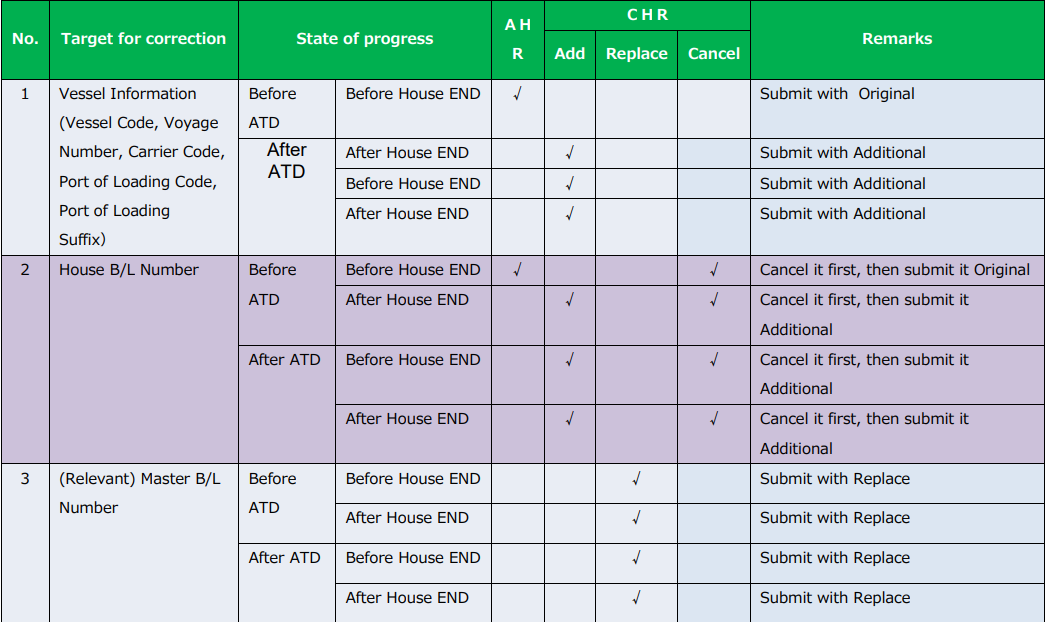Click row number 3 cell
This screenshot has width=1045, height=622.
point(25,479)
